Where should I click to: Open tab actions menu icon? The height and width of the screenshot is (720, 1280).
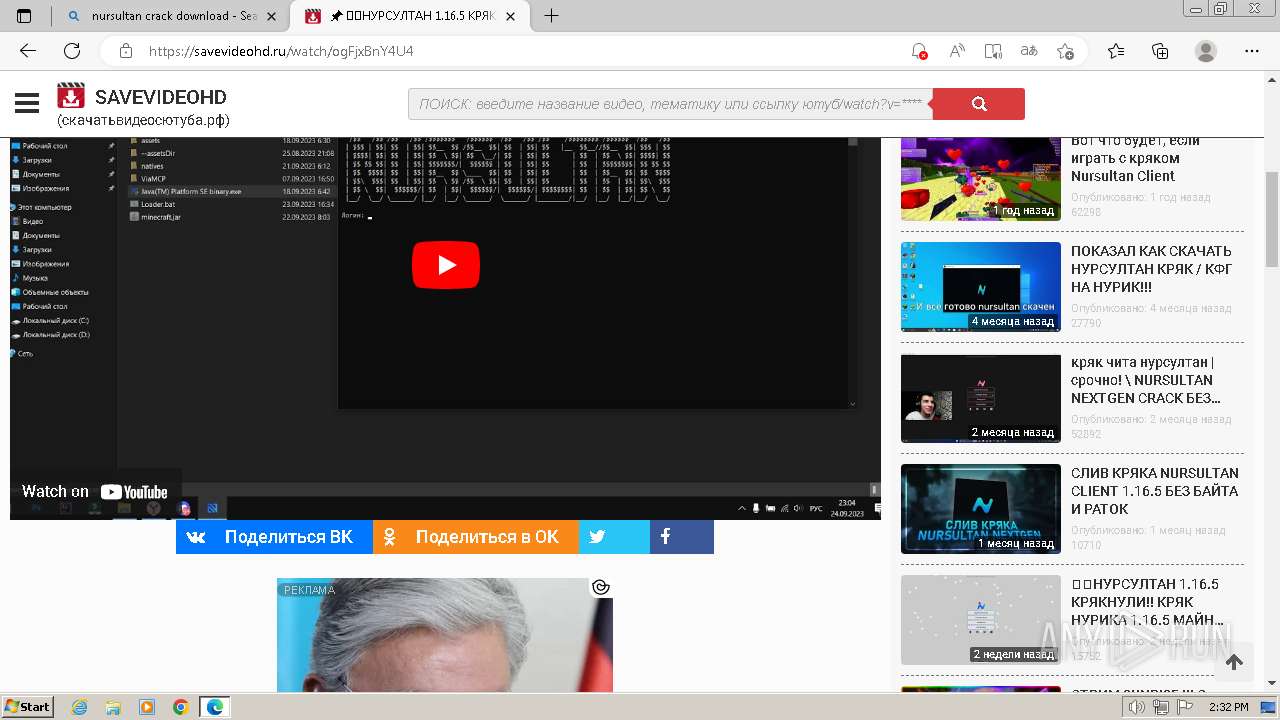[25, 16]
